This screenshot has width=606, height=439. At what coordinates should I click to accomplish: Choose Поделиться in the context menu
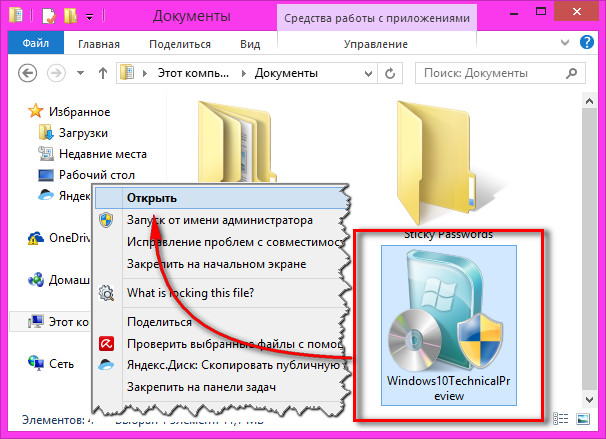222,322
